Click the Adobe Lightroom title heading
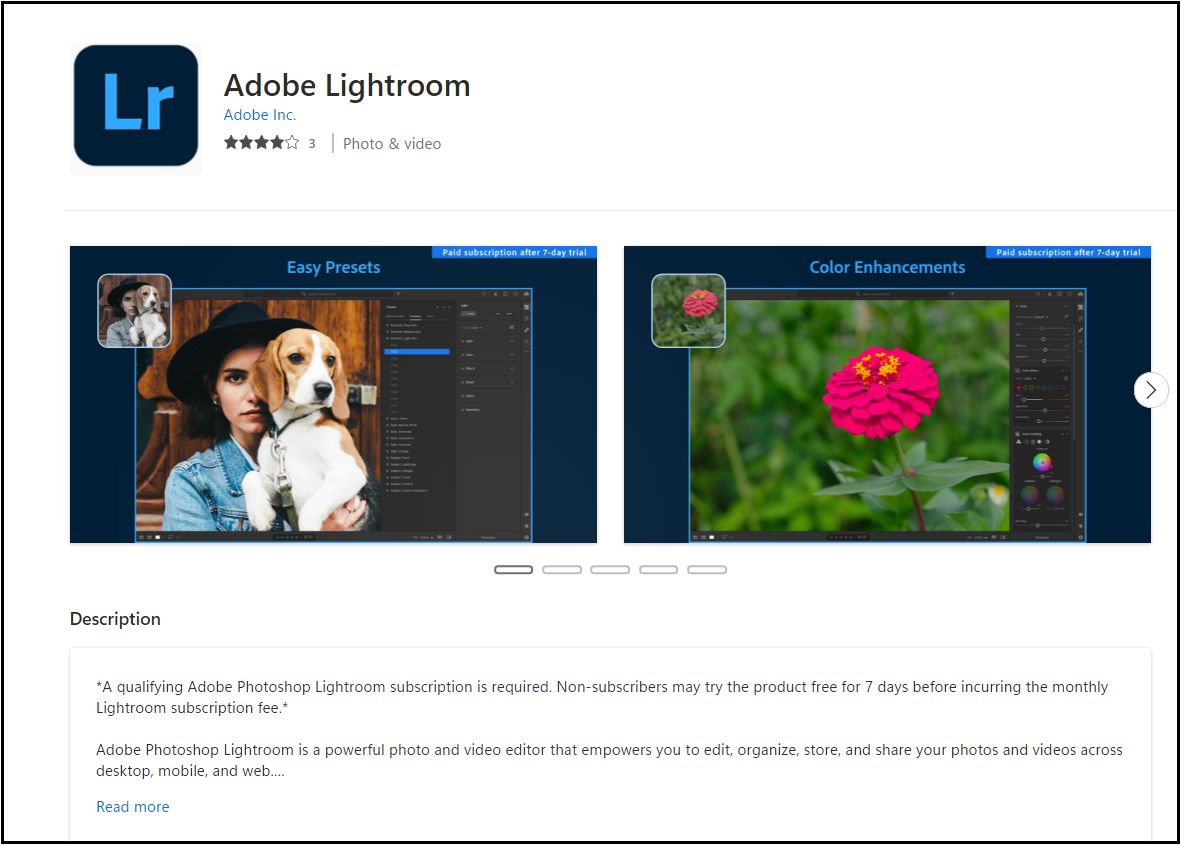Viewport: 1181px width, 845px height. tap(347, 85)
